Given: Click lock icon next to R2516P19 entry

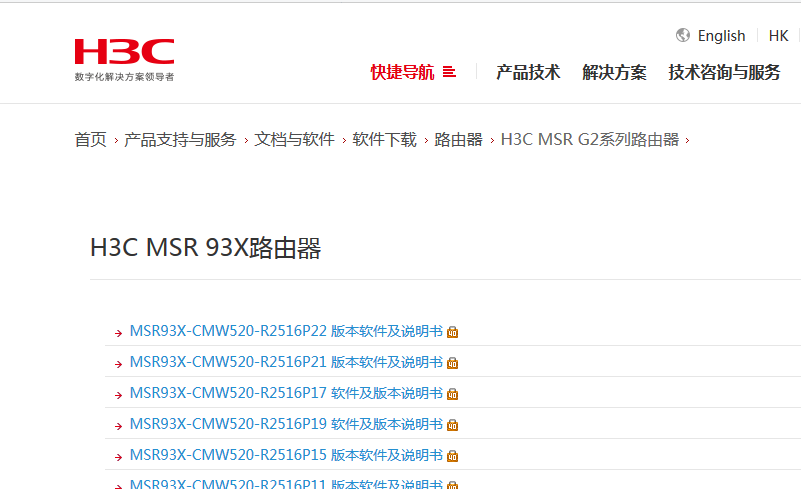Looking at the screenshot, I should [453, 425].
